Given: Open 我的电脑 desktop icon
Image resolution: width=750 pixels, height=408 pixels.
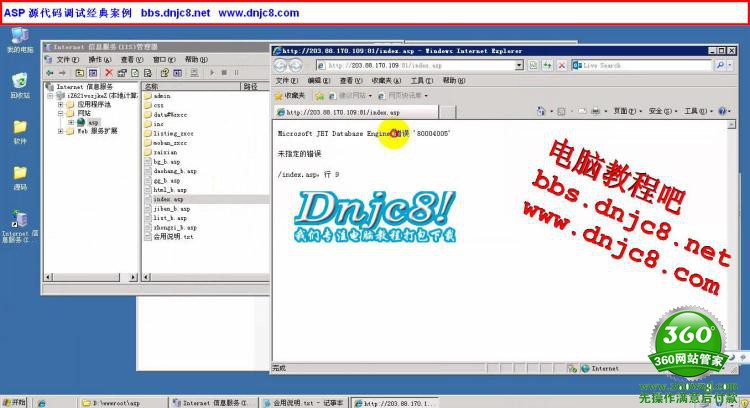Looking at the screenshot, I should [x=20, y=40].
